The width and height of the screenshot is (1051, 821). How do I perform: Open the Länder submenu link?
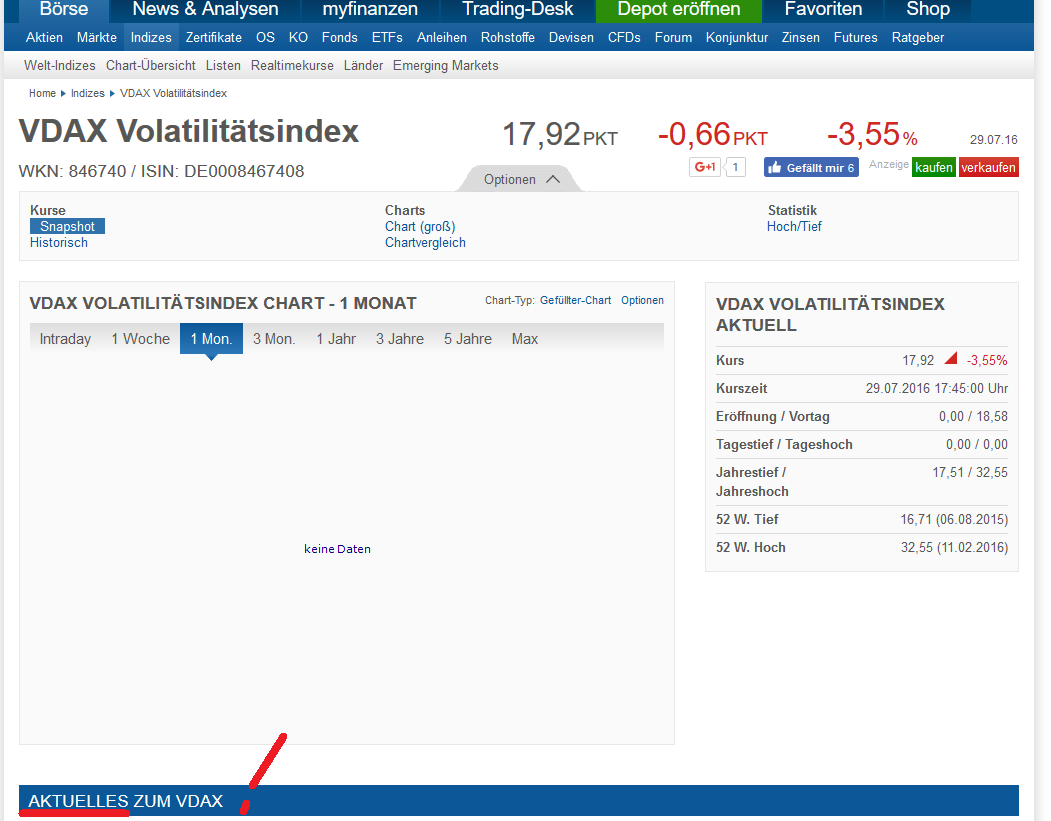[x=363, y=66]
